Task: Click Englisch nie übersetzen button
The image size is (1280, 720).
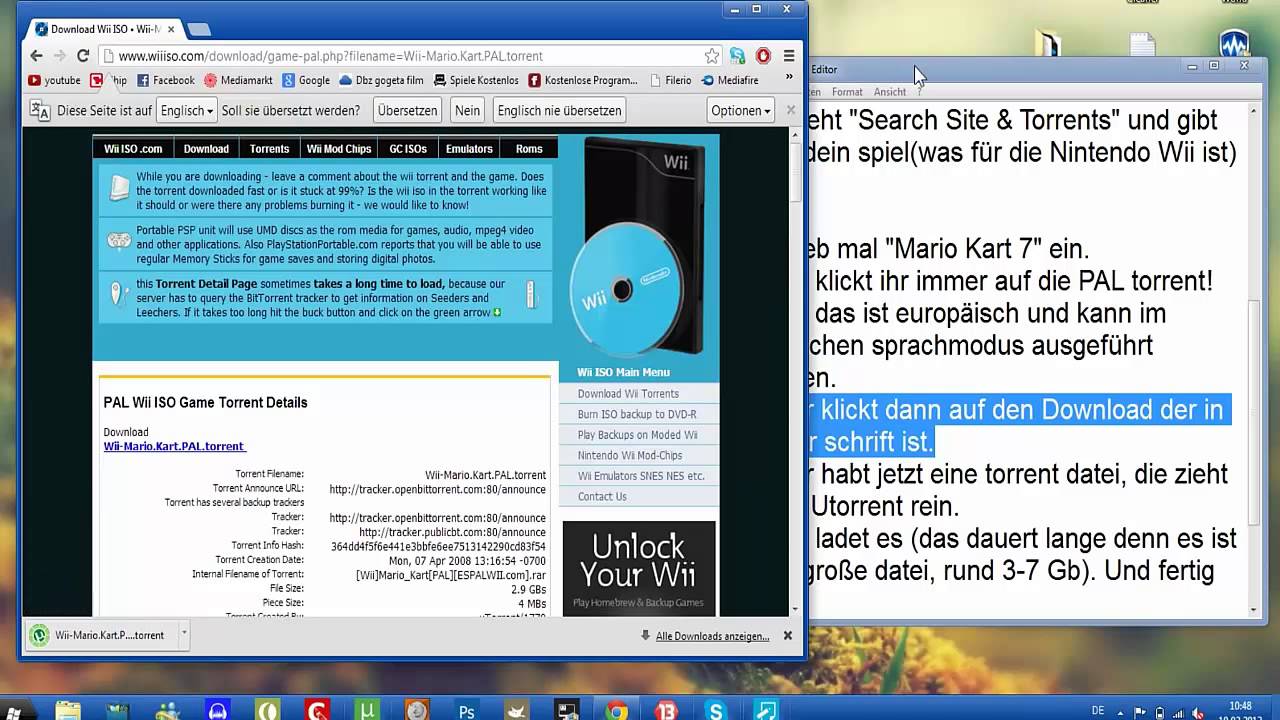Action: (559, 110)
